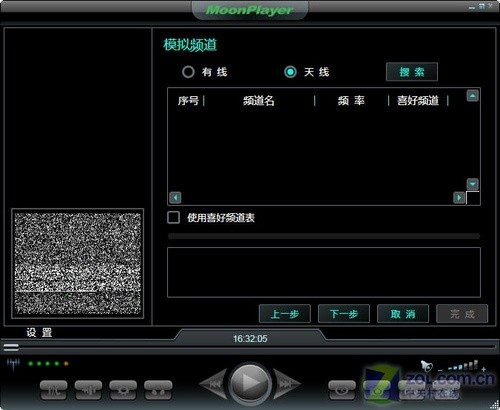Sort by the 频道名 column header
The width and height of the screenshot is (500, 410).
point(259,100)
